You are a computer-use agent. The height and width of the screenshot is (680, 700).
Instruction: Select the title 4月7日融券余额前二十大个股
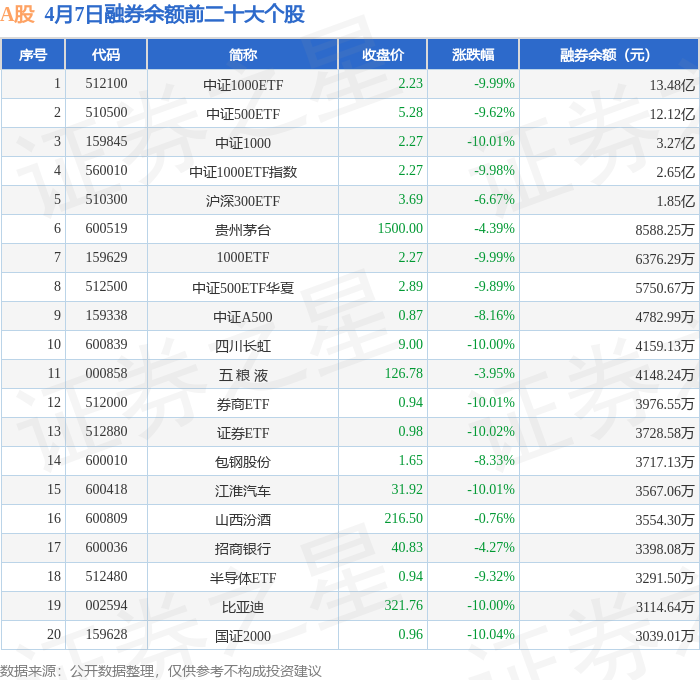[x=174, y=14]
